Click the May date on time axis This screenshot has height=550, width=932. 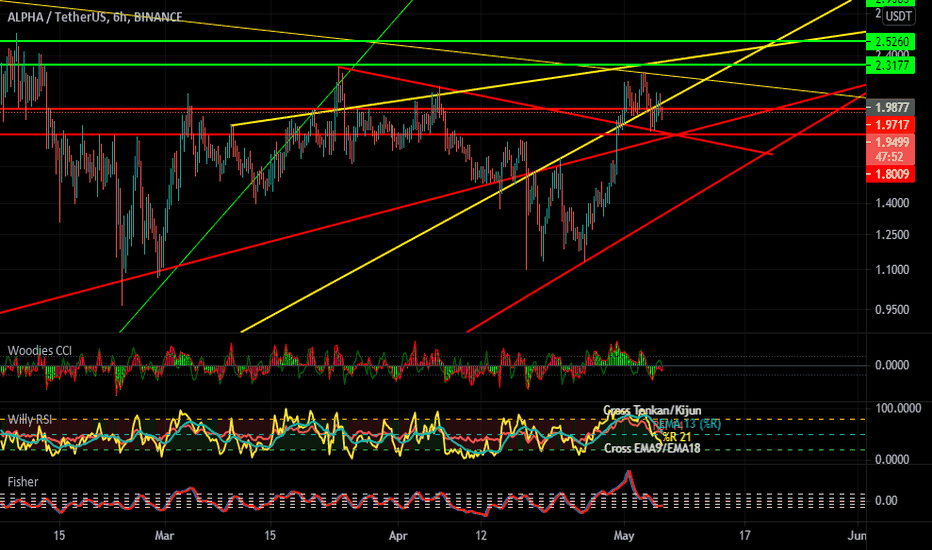(624, 536)
